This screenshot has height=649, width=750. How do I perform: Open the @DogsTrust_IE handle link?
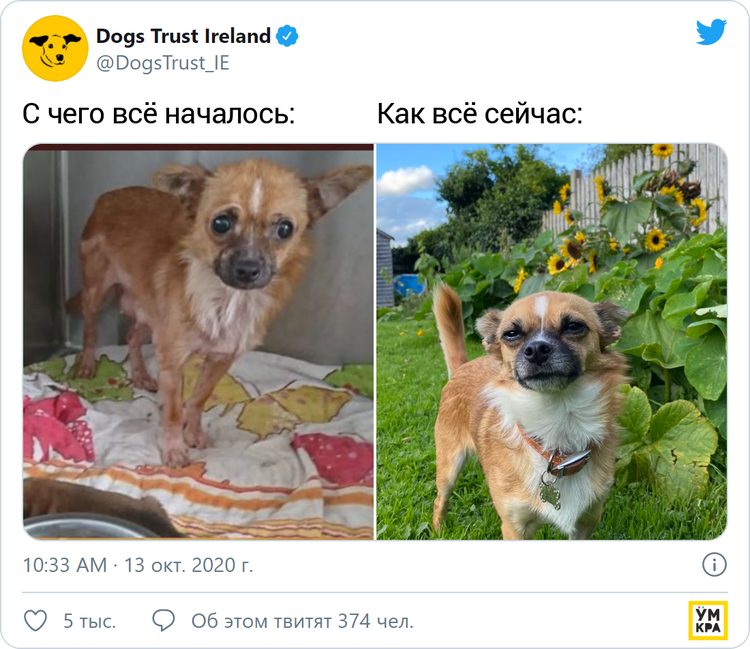pyautogui.click(x=163, y=63)
